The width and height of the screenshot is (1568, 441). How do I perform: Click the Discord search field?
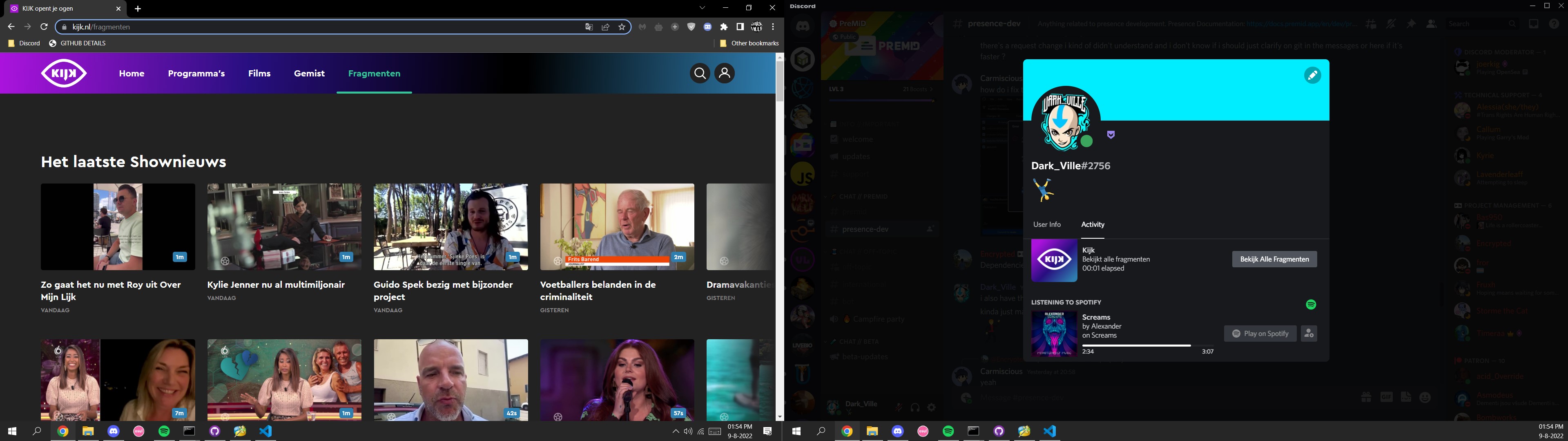[x=1482, y=24]
